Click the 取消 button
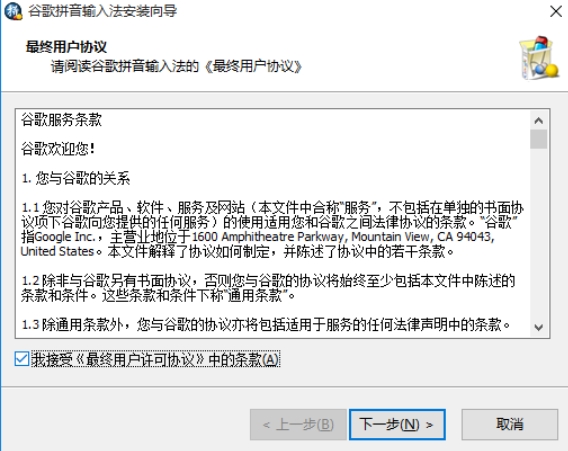This screenshot has height=451, width=568. click(509, 425)
